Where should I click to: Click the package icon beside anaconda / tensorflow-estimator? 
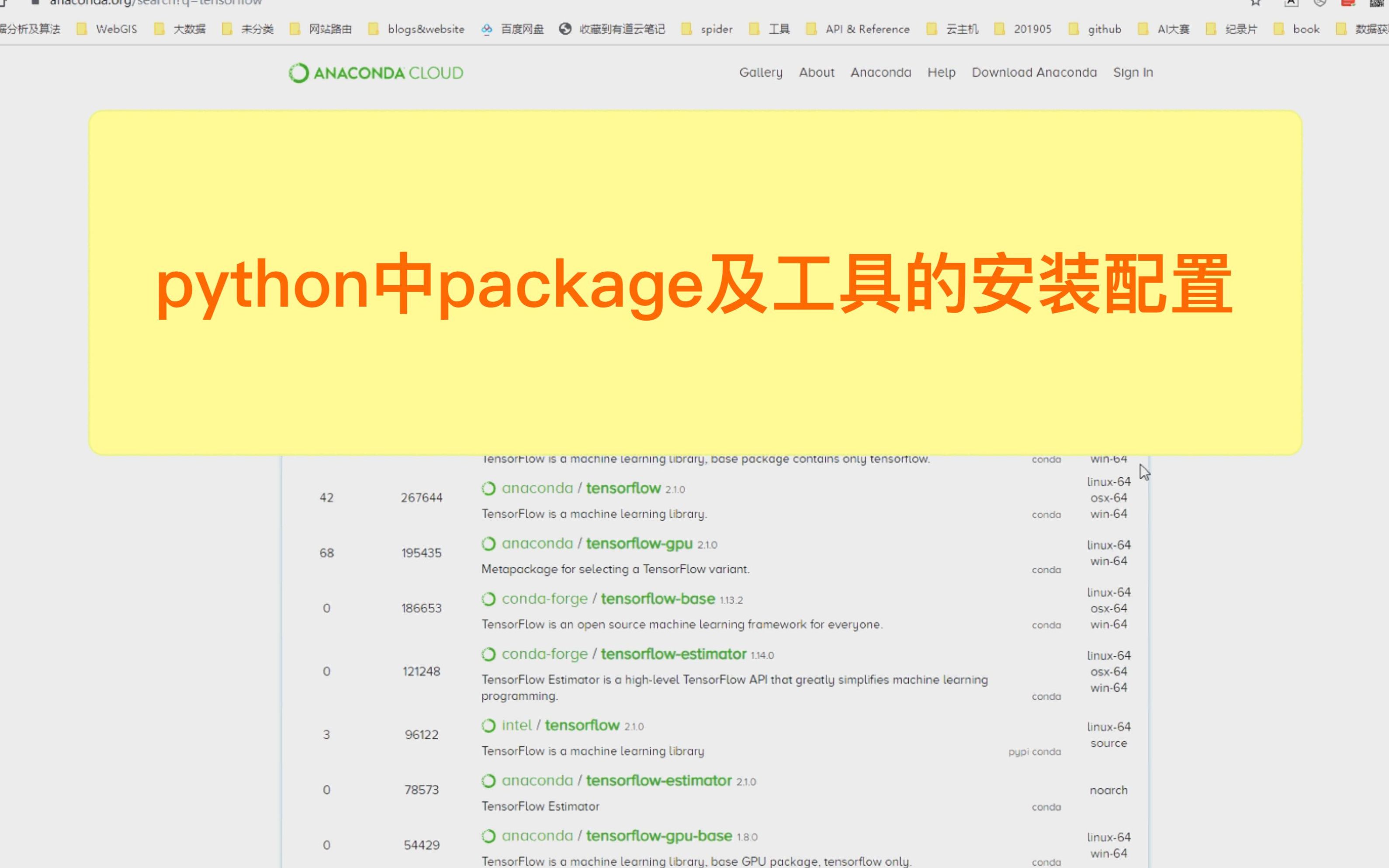coord(488,781)
